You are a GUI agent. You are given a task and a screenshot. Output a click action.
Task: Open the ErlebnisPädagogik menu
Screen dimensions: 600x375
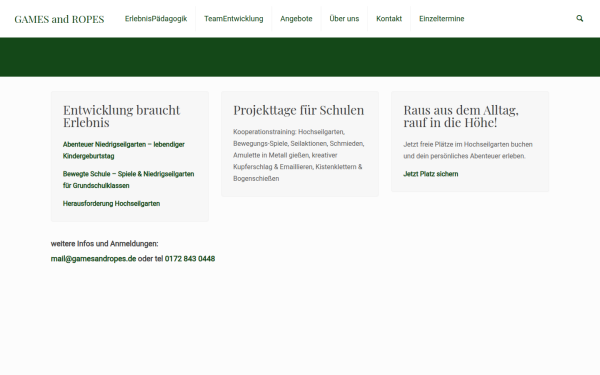coord(156,19)
